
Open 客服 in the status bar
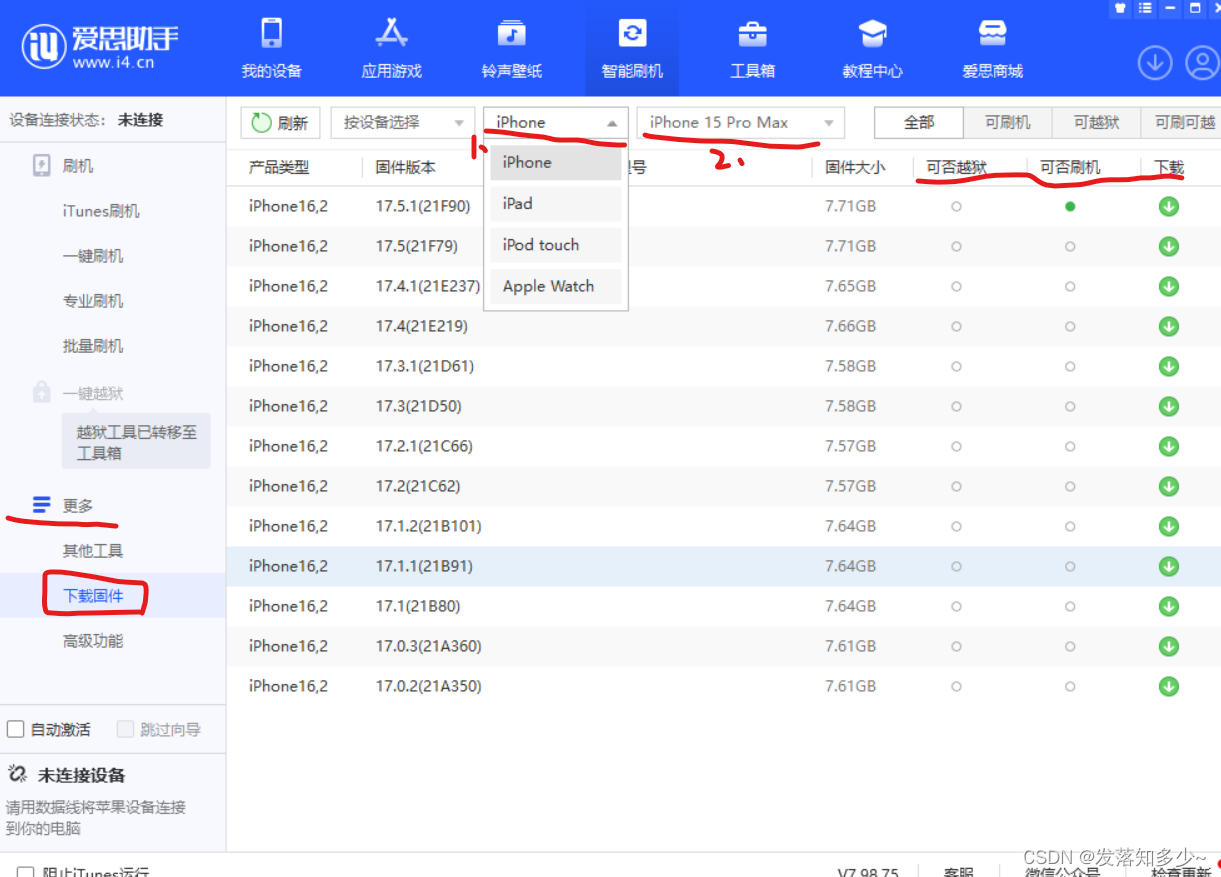coord(958,872)
